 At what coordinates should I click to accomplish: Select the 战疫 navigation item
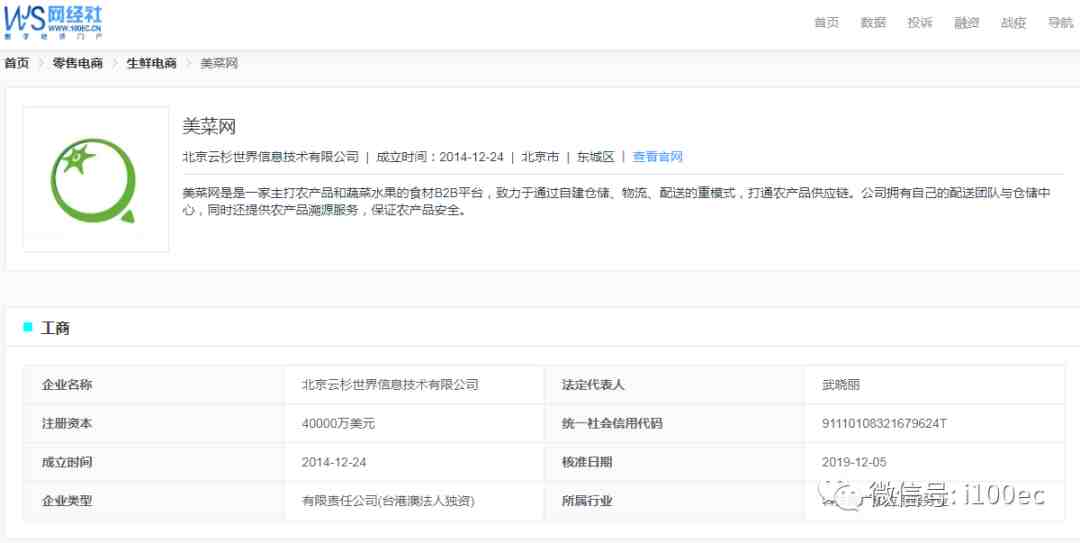click(1013, 23)
